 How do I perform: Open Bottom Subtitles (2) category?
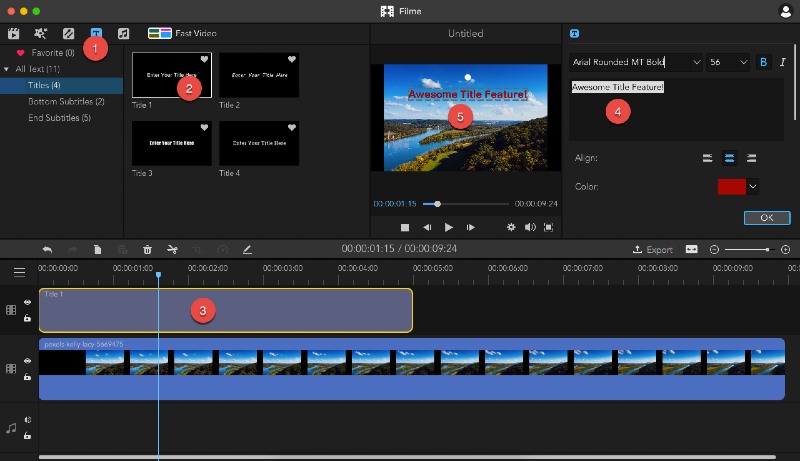click(x=66, y=101)
